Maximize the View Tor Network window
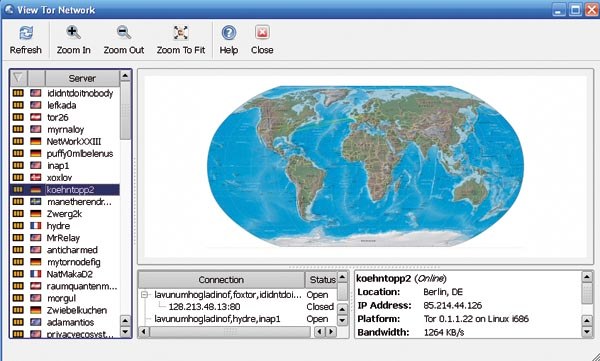Screen dimensions: 600x361 [575, 10]
